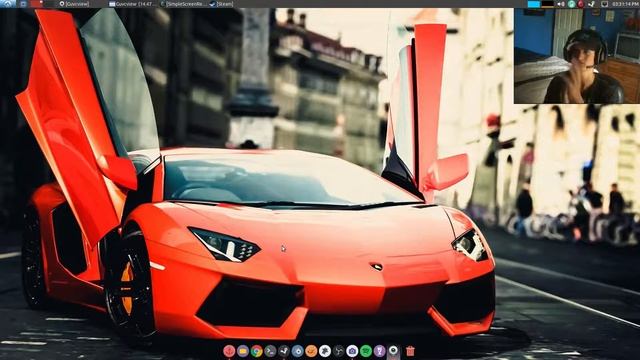Open the purple wine glass dock icon
The height and width of the screenshot is (360, 640).
pos(380,351)
